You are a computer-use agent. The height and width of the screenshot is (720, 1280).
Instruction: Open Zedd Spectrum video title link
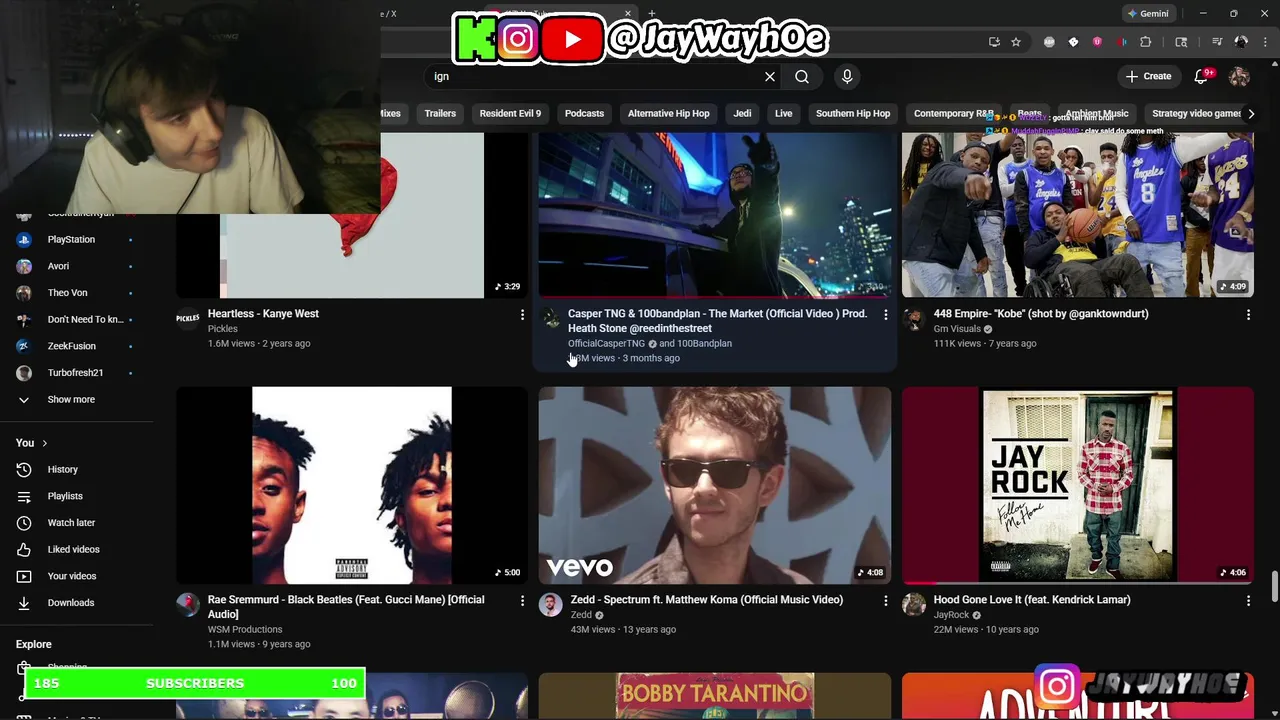[706, 600]
